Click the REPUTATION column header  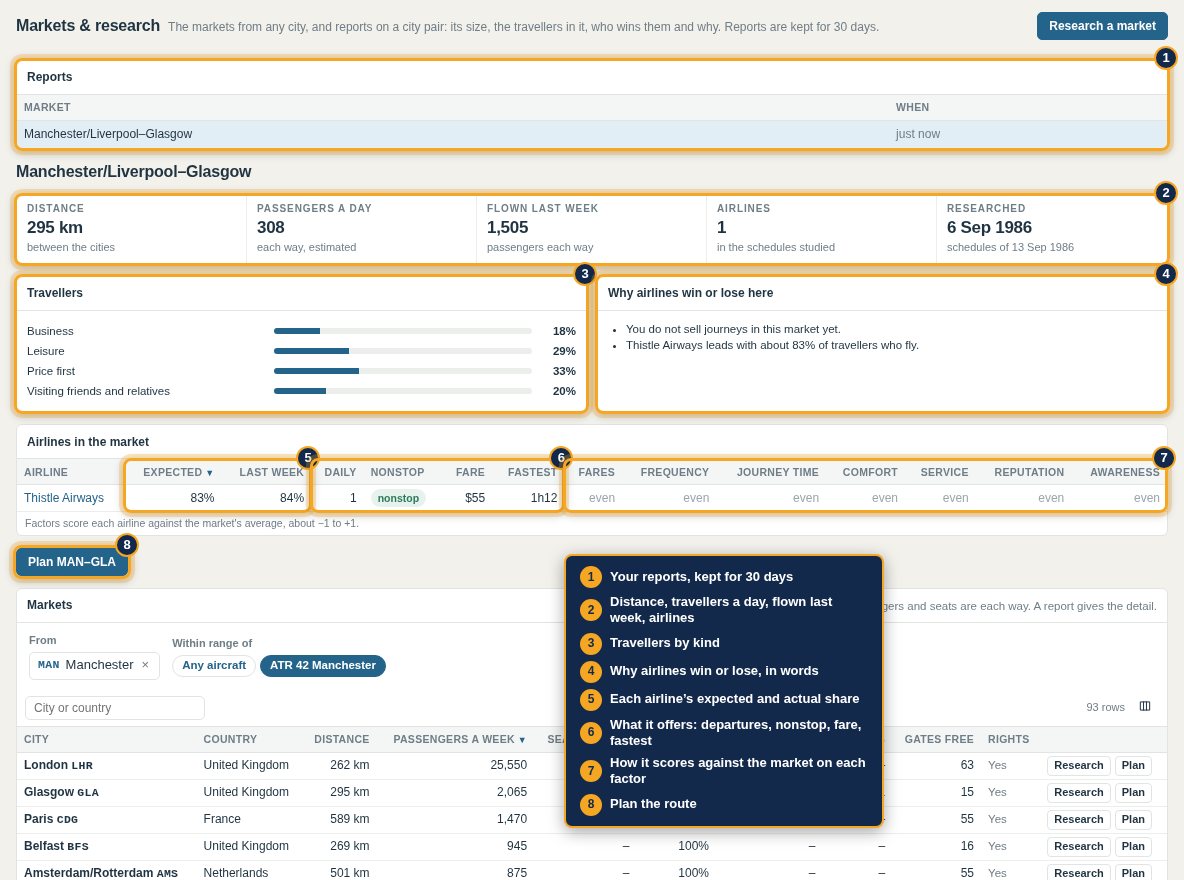pyautogui.click(x=1028, y=472)
